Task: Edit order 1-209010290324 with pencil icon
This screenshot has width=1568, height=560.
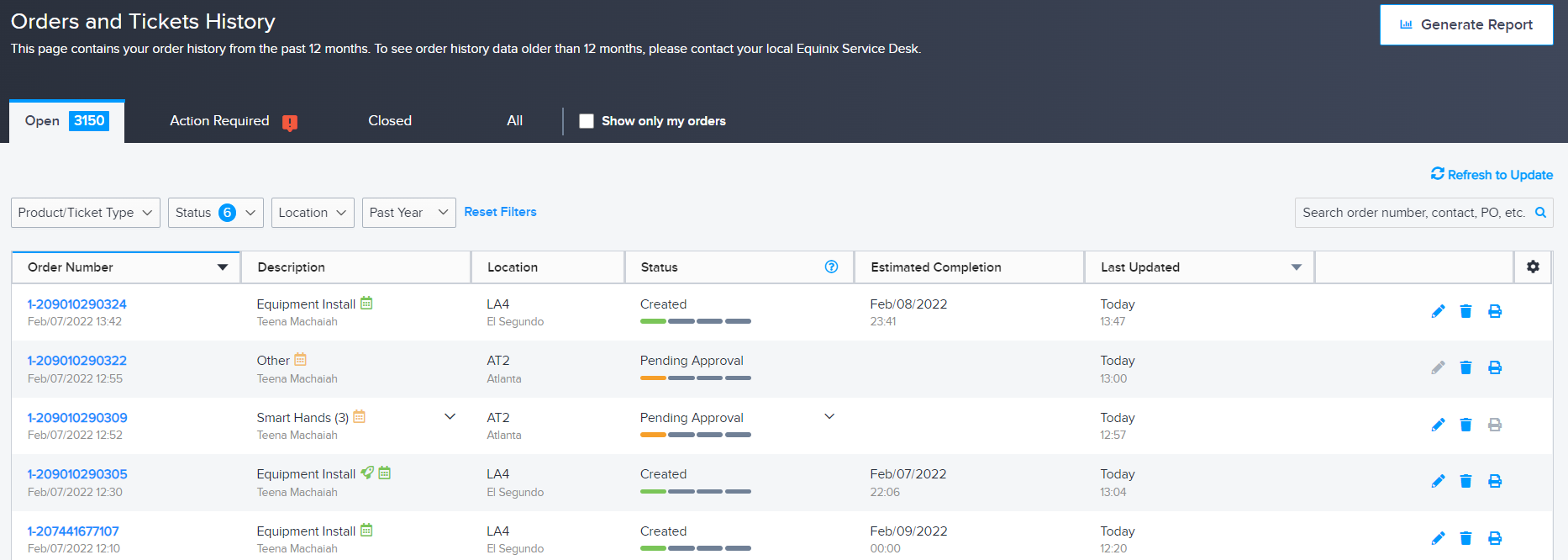Action: pos(1438,311)
